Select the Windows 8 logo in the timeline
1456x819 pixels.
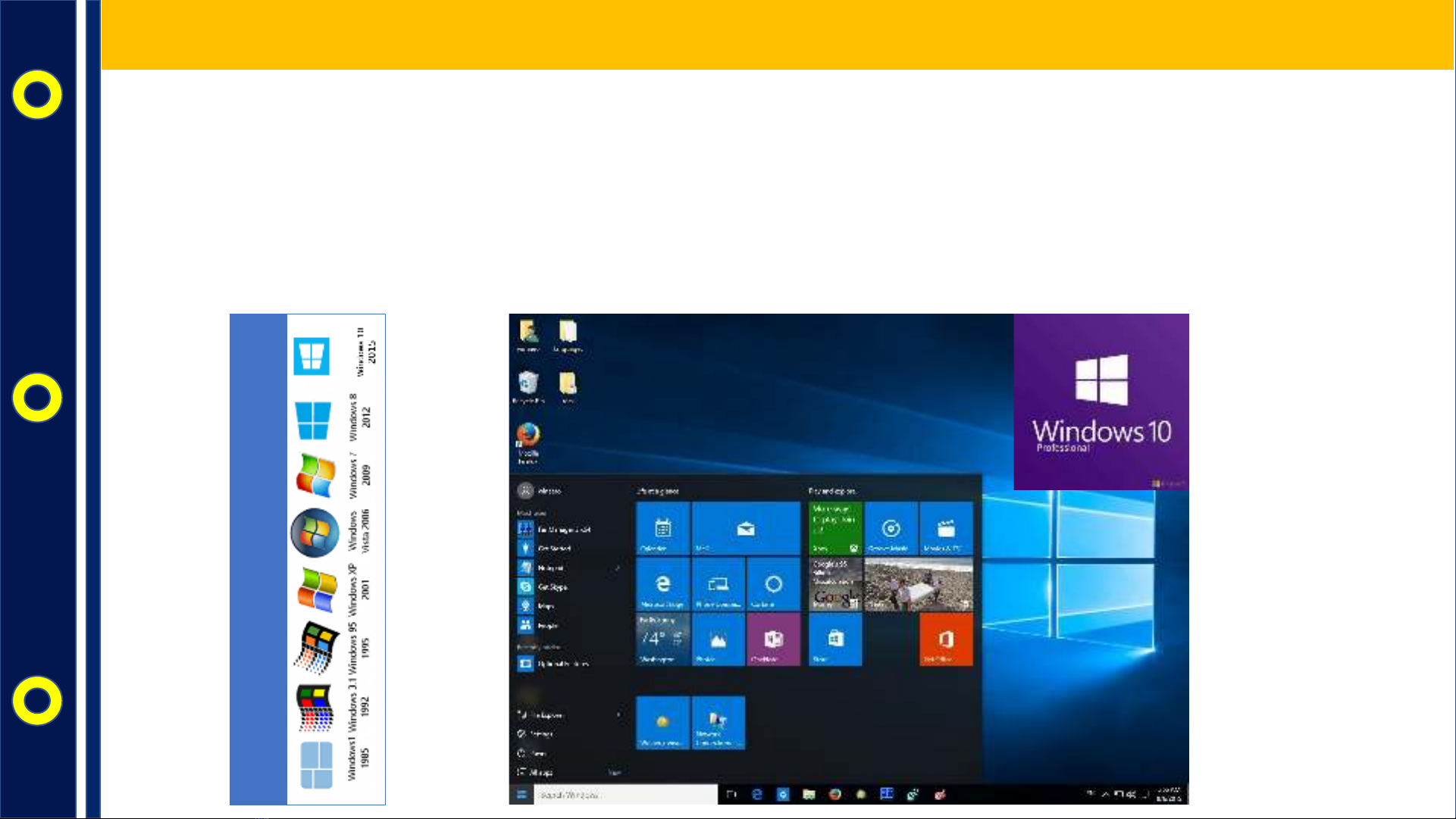tap(313, 420)
